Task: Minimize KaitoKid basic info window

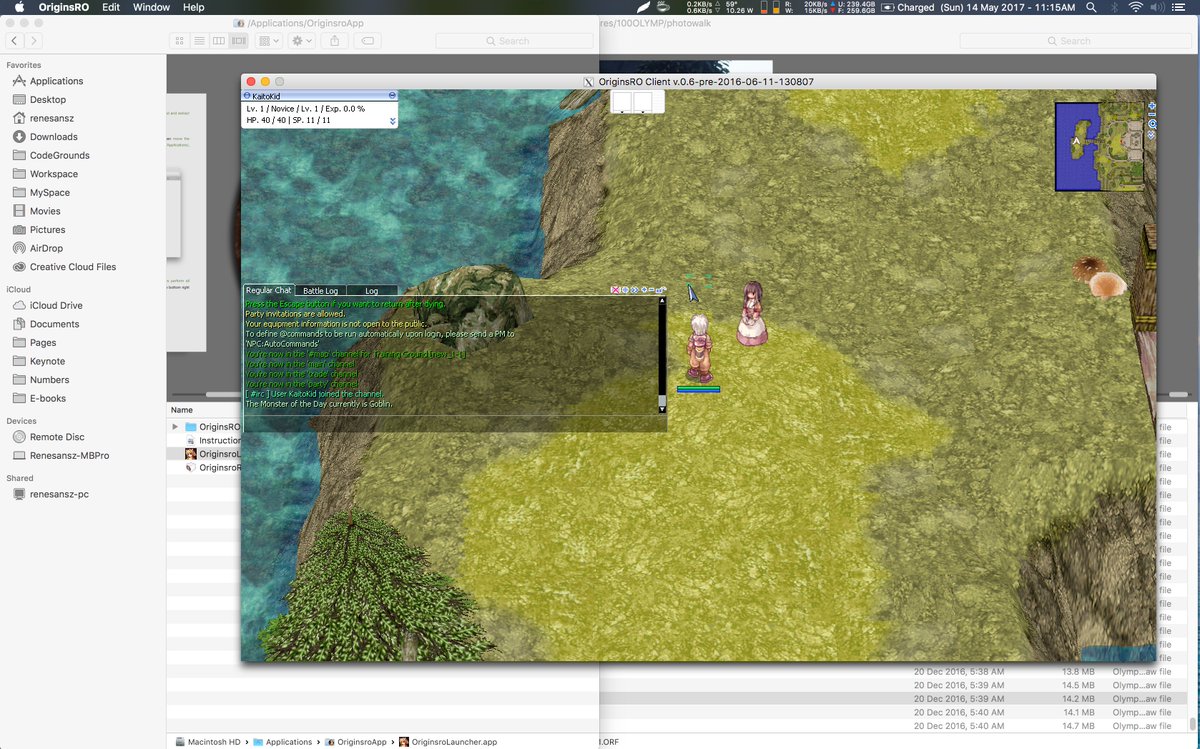Action: click(x=392, y=96)
